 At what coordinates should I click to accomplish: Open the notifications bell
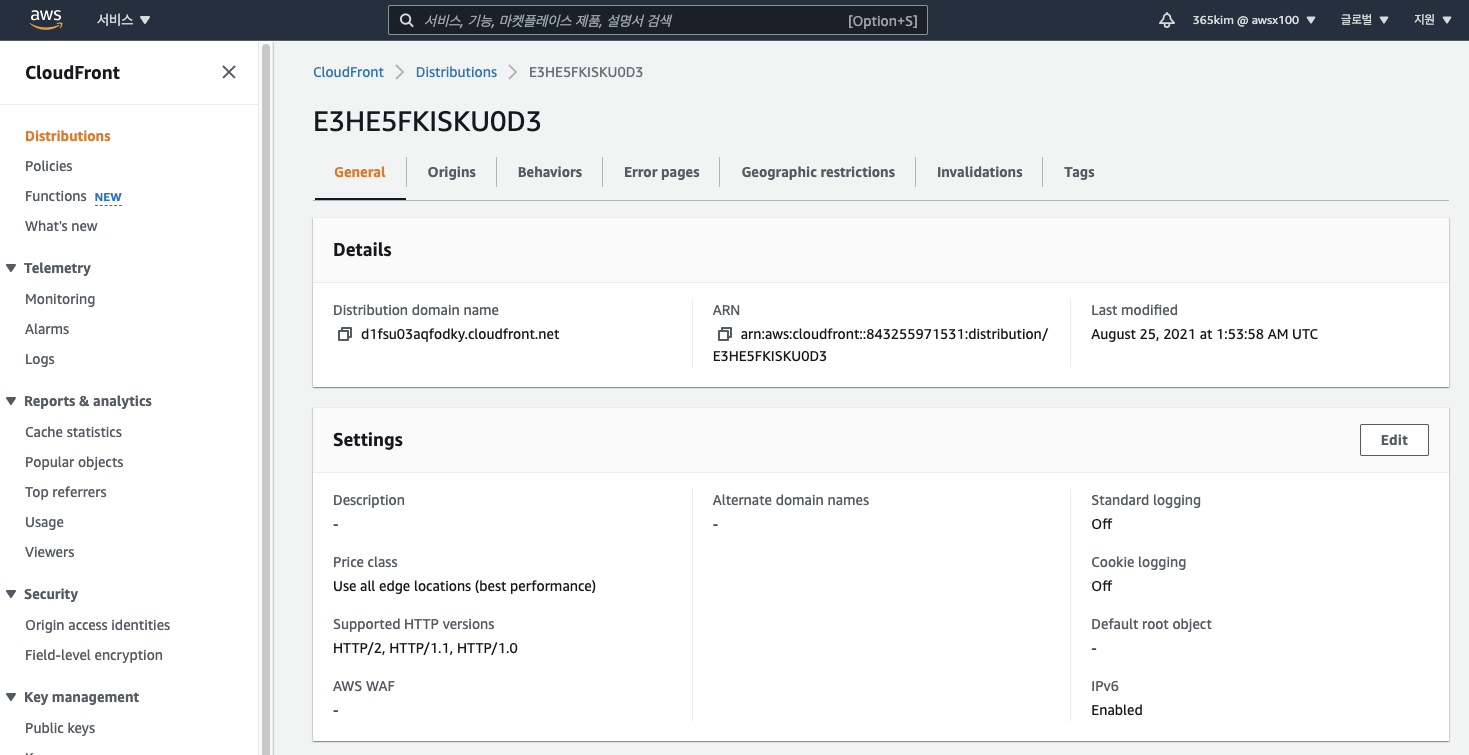(1167, 20)
